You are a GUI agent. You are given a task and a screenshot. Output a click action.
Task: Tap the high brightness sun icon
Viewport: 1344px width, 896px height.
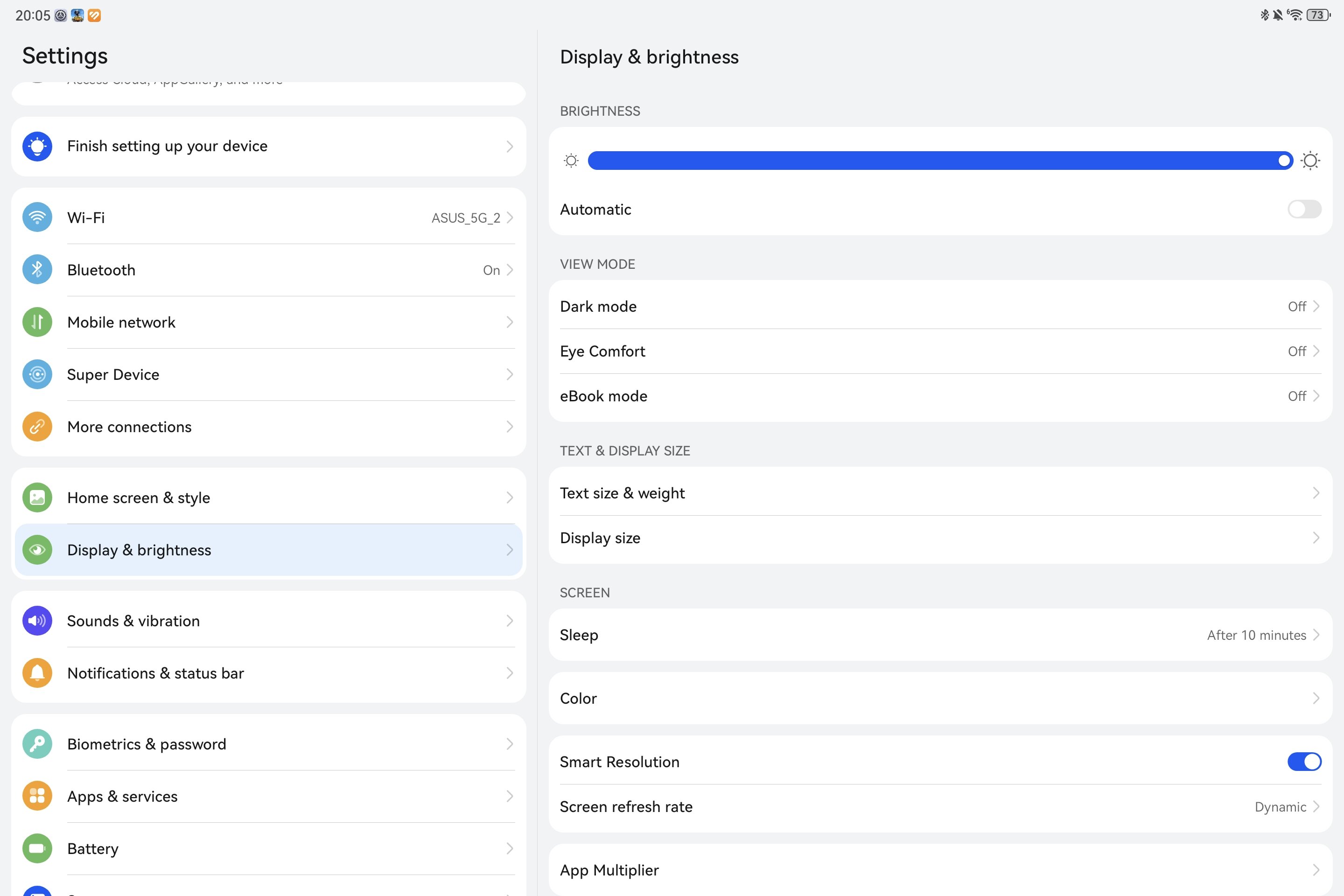(x=1310, y=161)
